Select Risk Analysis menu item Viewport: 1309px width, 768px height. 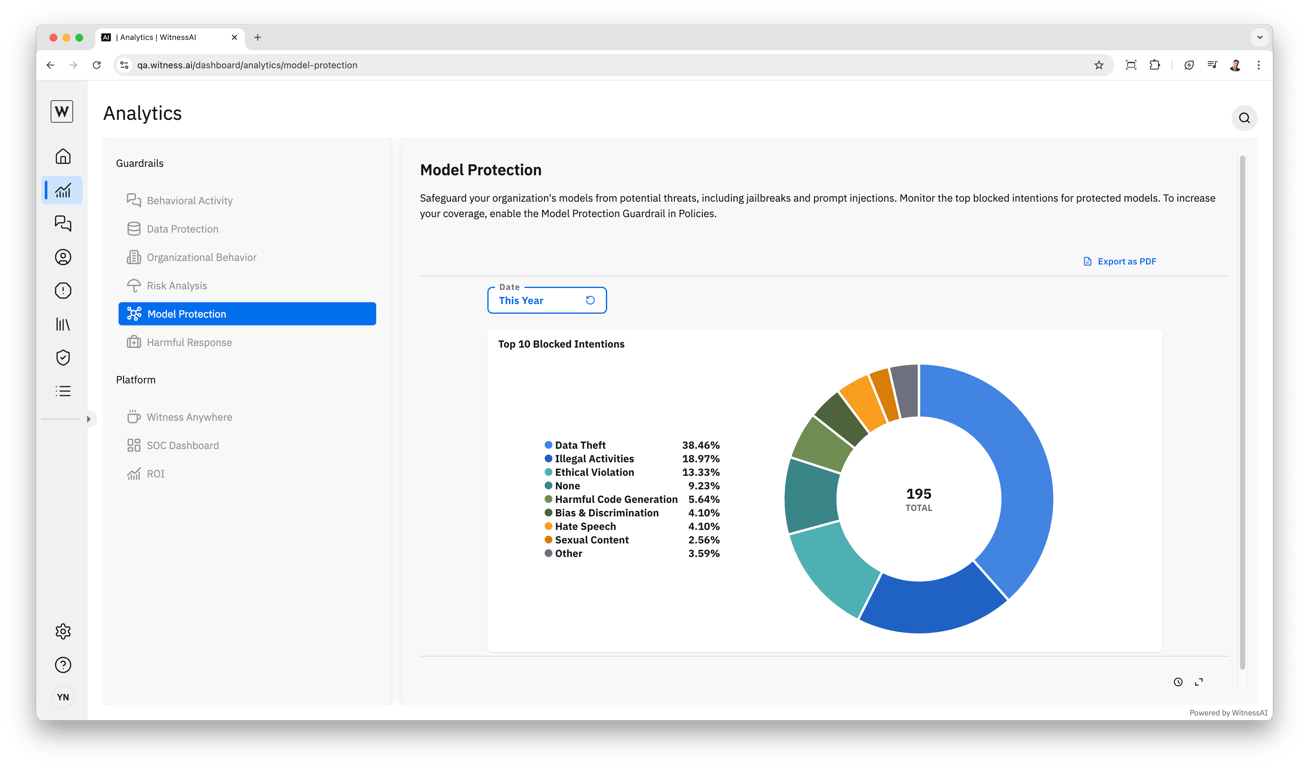click(x=247, y=286)
